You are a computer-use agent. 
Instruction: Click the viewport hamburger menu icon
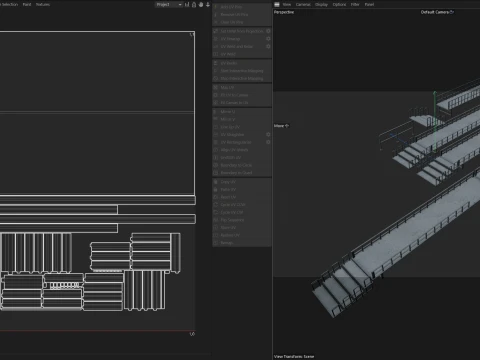pyautogui.click(x=277, y=4)
